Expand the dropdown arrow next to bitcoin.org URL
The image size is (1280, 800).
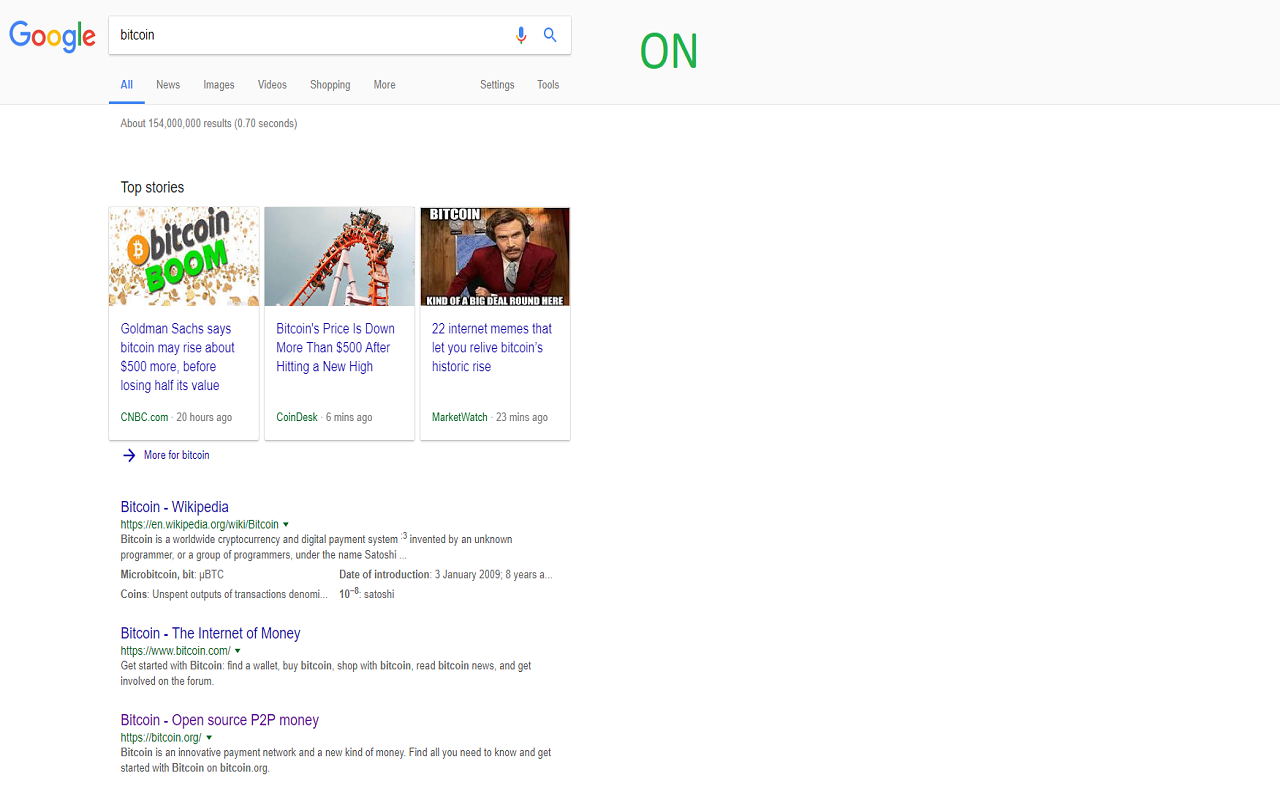coord(209,738)
